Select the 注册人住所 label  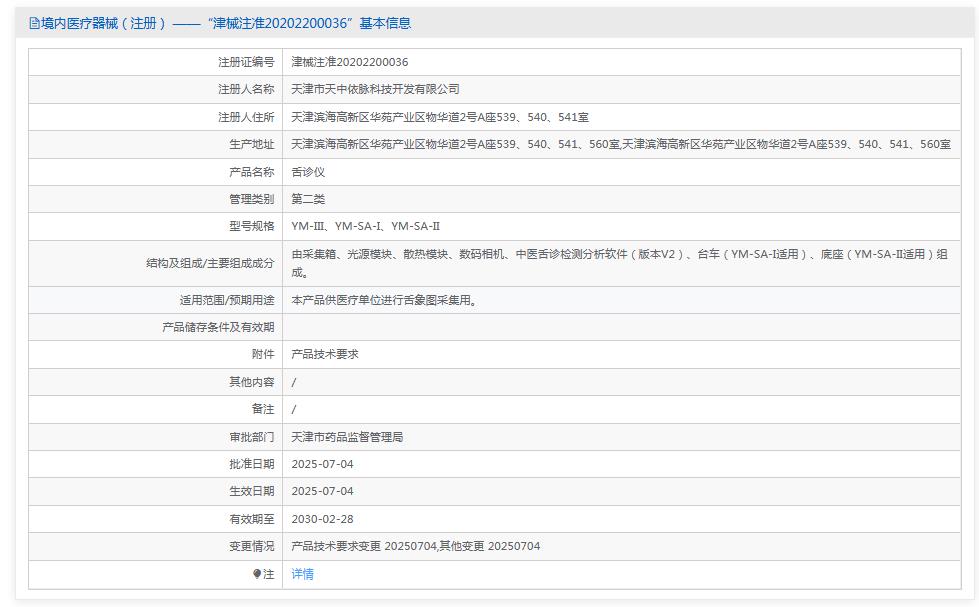pos(246,117)
